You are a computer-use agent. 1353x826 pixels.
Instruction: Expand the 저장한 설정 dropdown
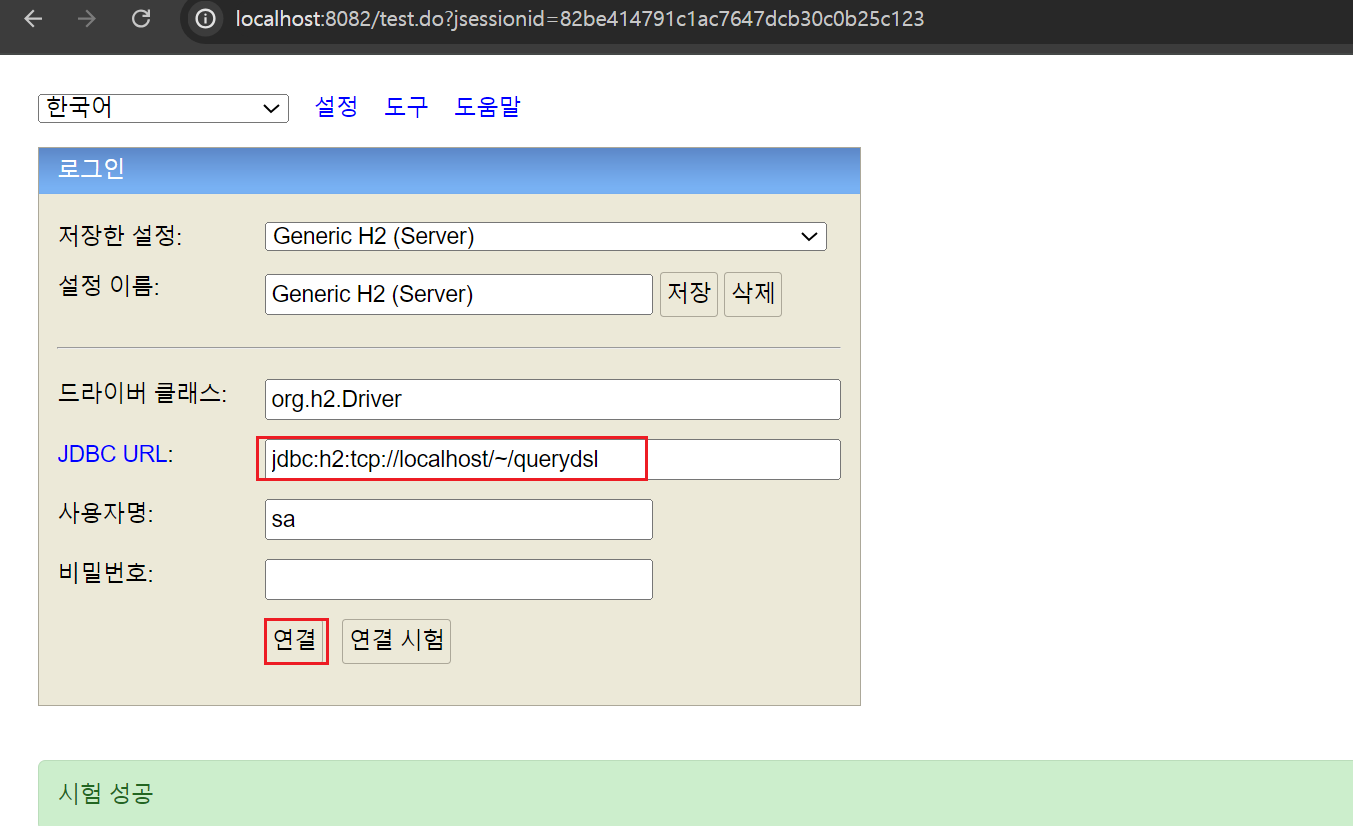[545, 236]
